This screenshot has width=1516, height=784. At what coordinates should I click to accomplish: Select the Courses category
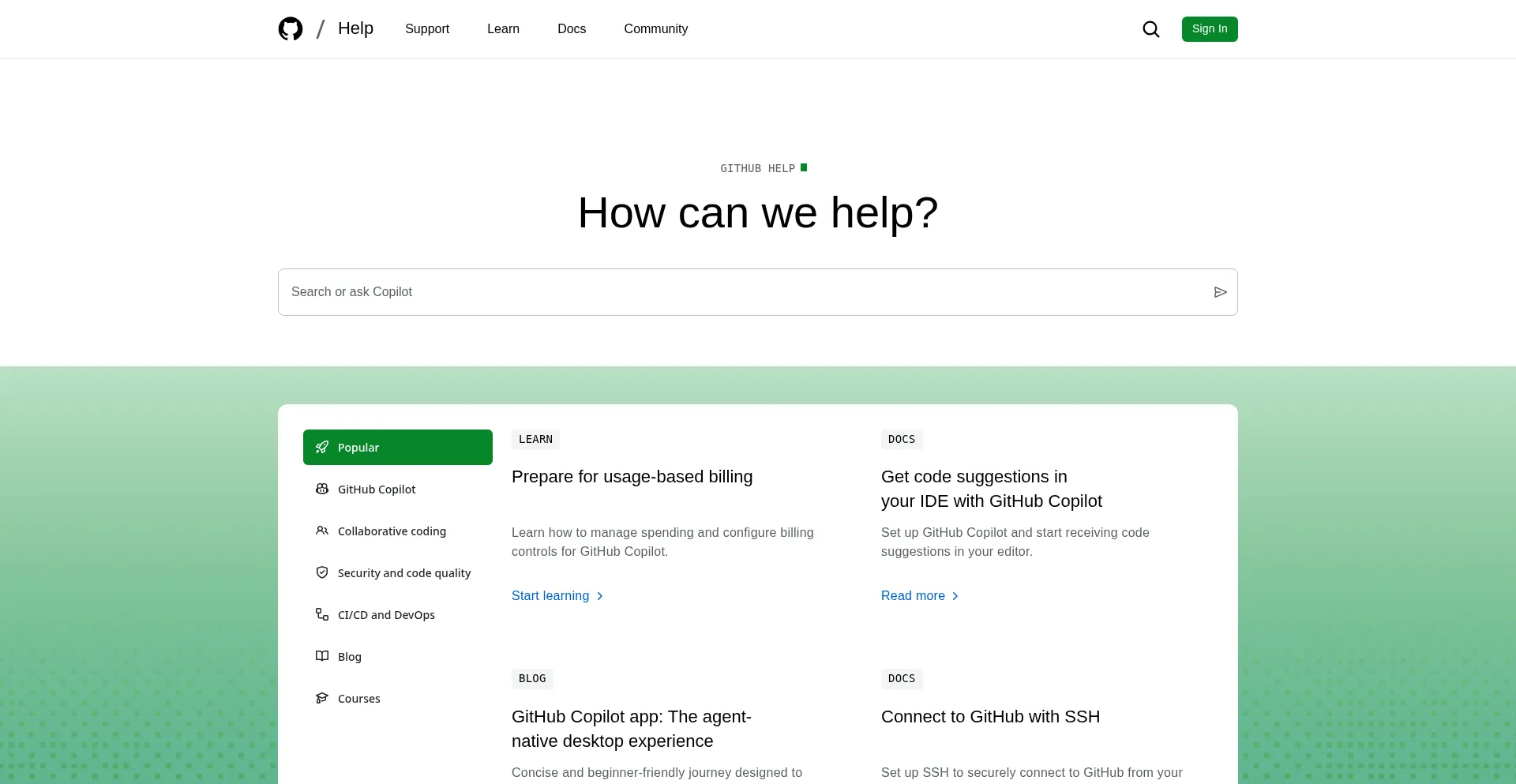click(x=398, y=699)
